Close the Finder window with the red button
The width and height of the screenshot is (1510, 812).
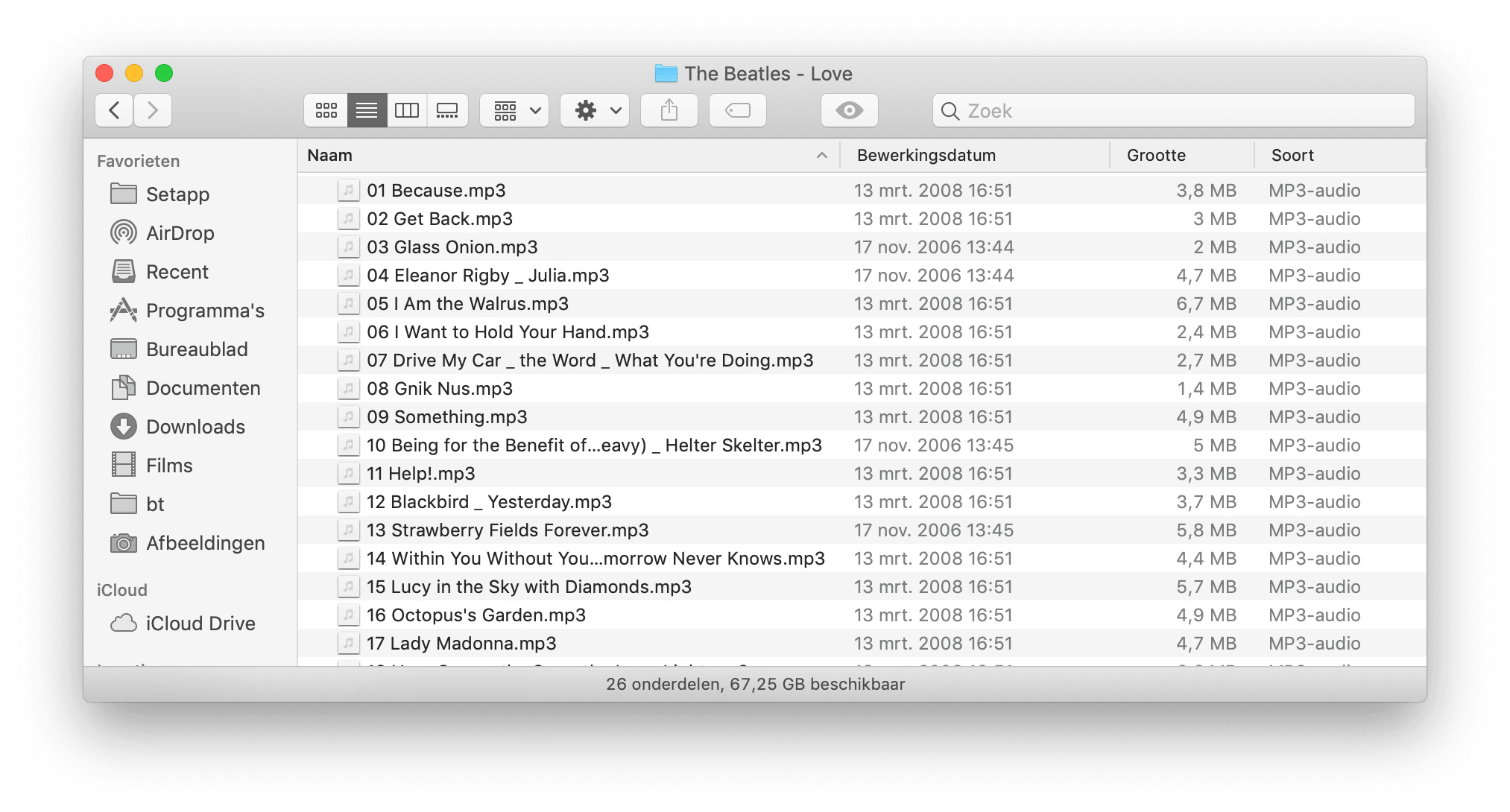(x=104, y=73)
